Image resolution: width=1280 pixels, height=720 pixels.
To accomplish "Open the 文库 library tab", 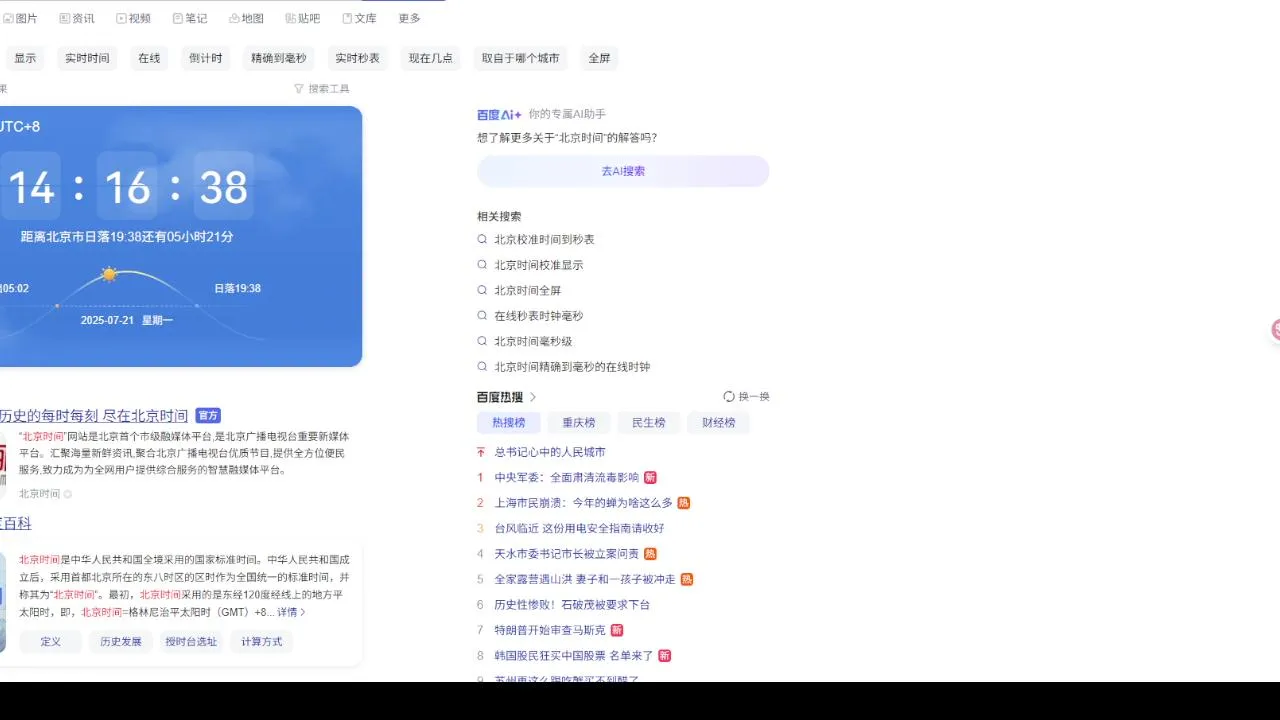I will [360, 18].
